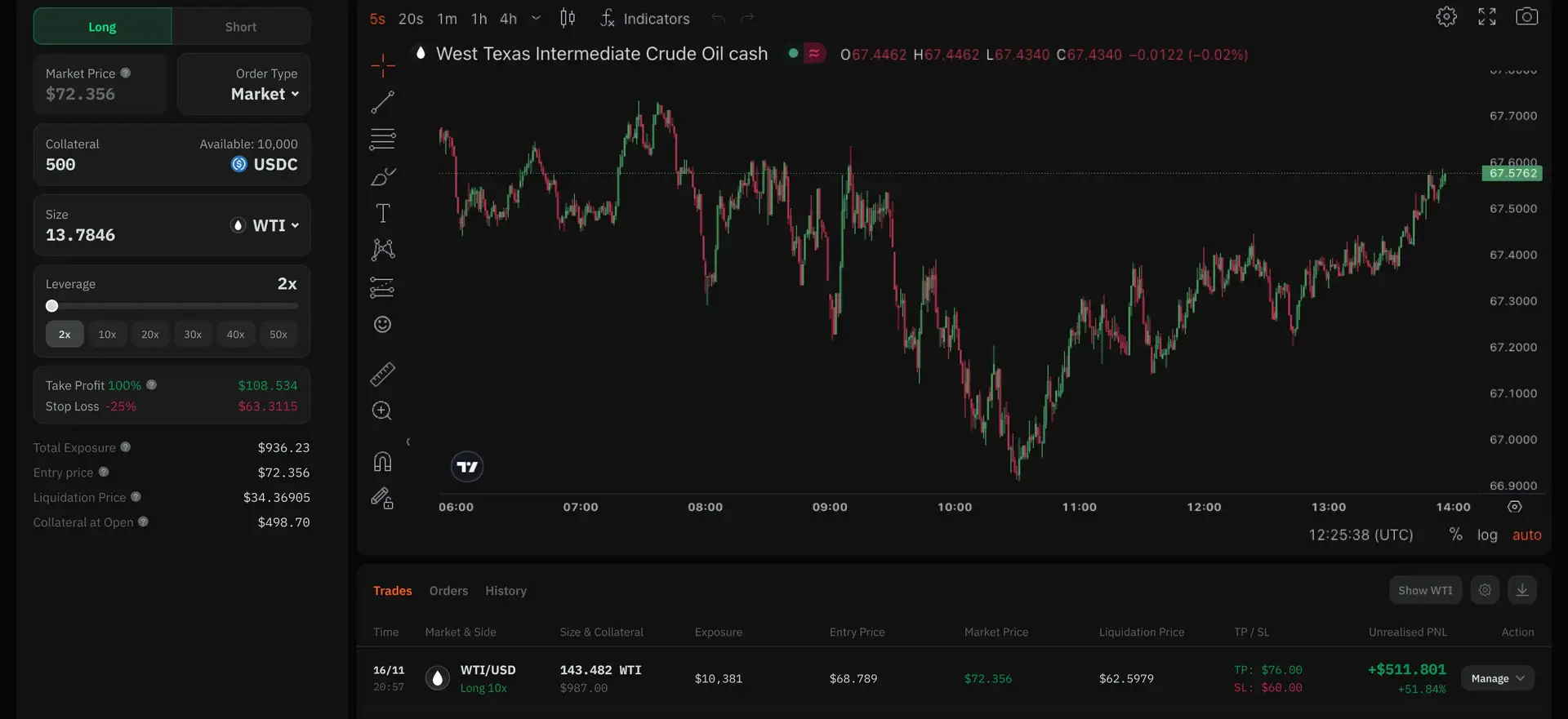This screenshot has width=1568, height=719.
Task: Select the trend line drawing tool
Action: click(382, 102)
